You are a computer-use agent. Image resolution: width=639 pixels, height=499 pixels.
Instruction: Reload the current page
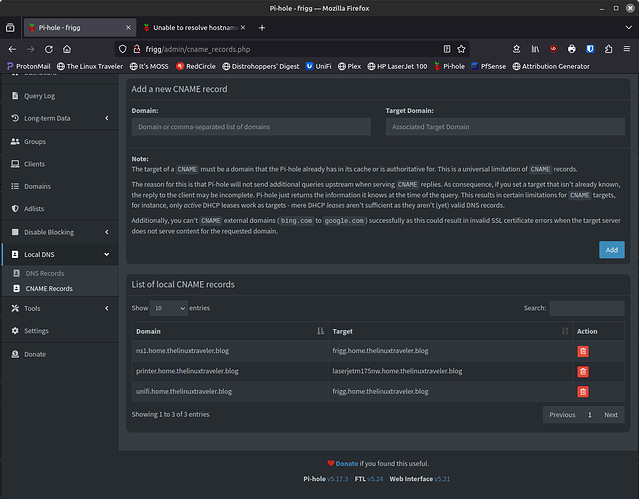pyautogui.click(x=49, y=49)
